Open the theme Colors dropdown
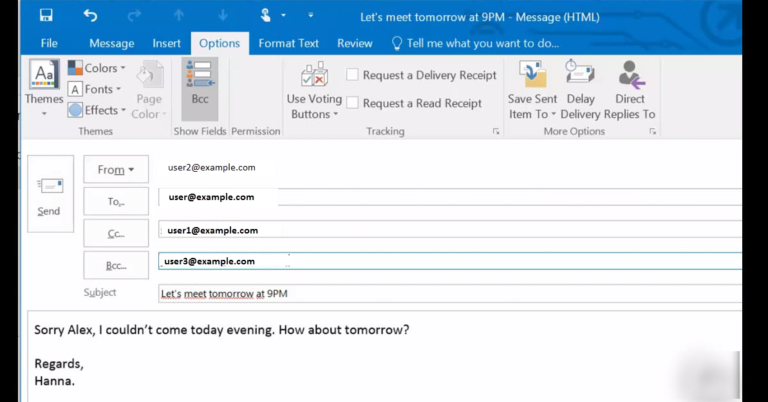Viewport: 768px width, 402px height. pos(96,68)
